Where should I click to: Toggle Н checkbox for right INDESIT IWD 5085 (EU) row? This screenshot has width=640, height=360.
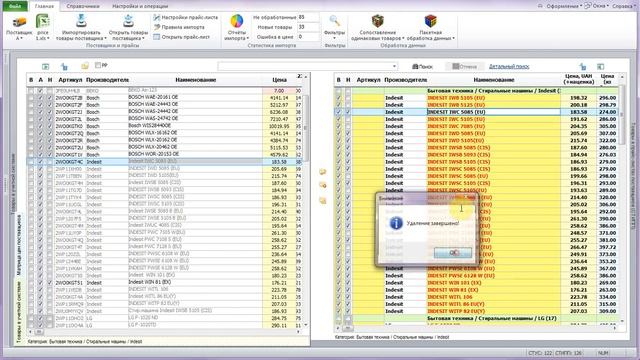point(348,133)
